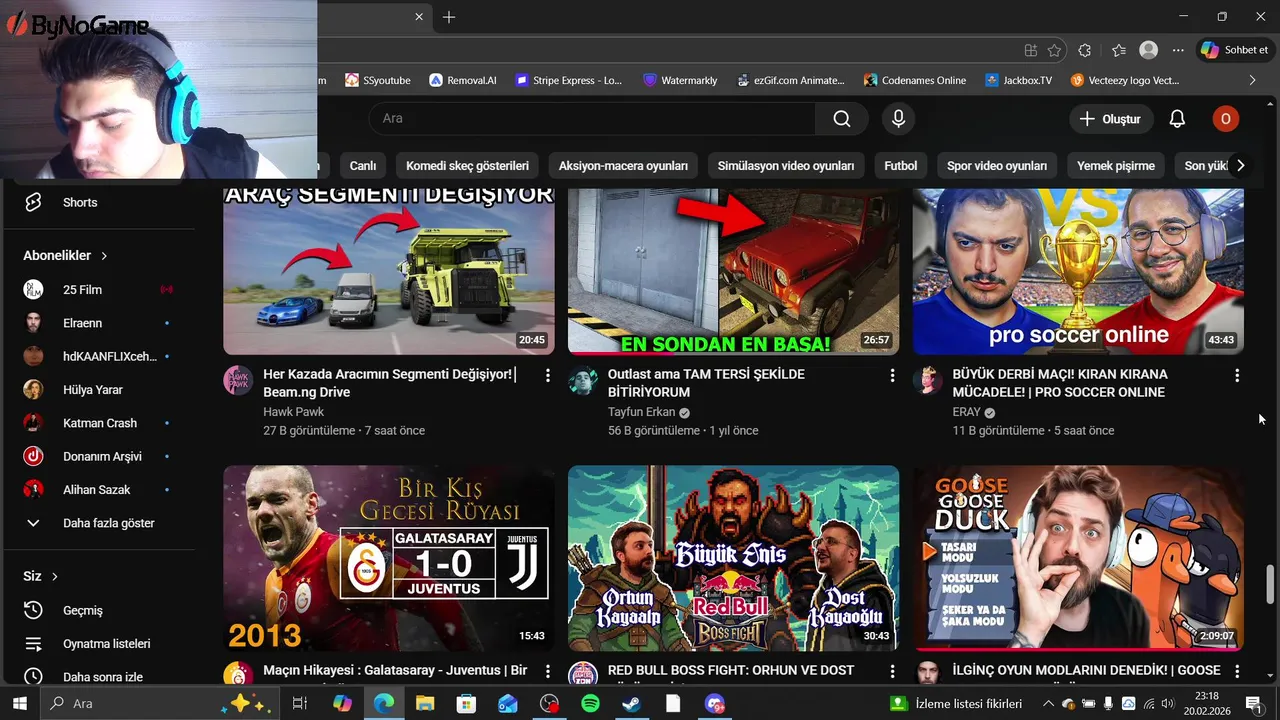Open Edge settings and more menu
Viewport: 1280px width, 720px height.
(1179, 50)
